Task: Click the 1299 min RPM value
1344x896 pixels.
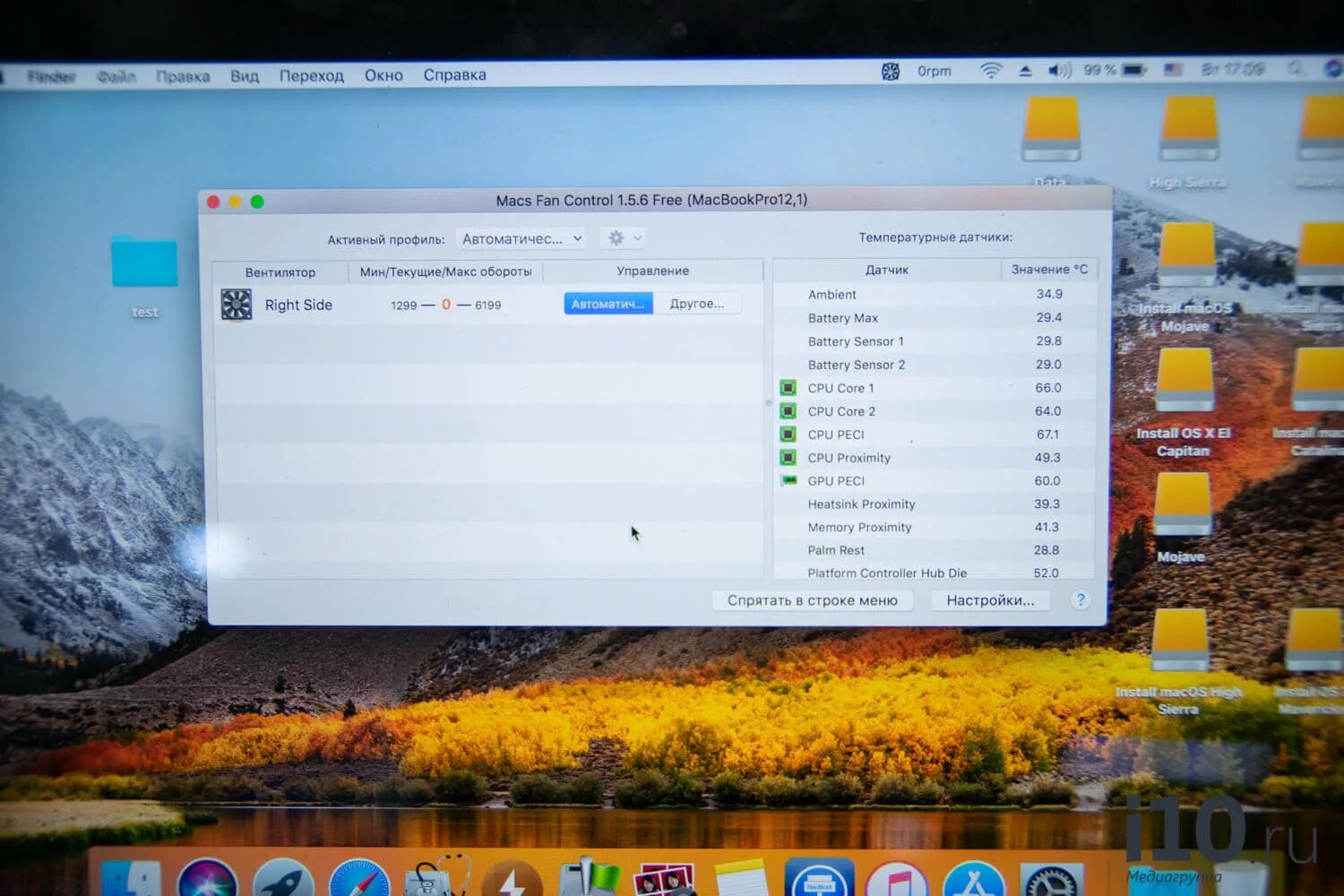Action: tap(404, 306)
